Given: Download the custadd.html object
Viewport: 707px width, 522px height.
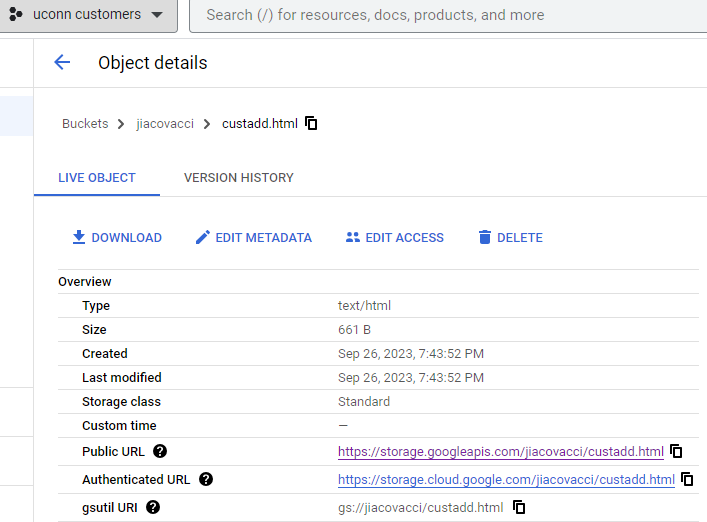Looking at the screenshot, I should tap(117, 238).
